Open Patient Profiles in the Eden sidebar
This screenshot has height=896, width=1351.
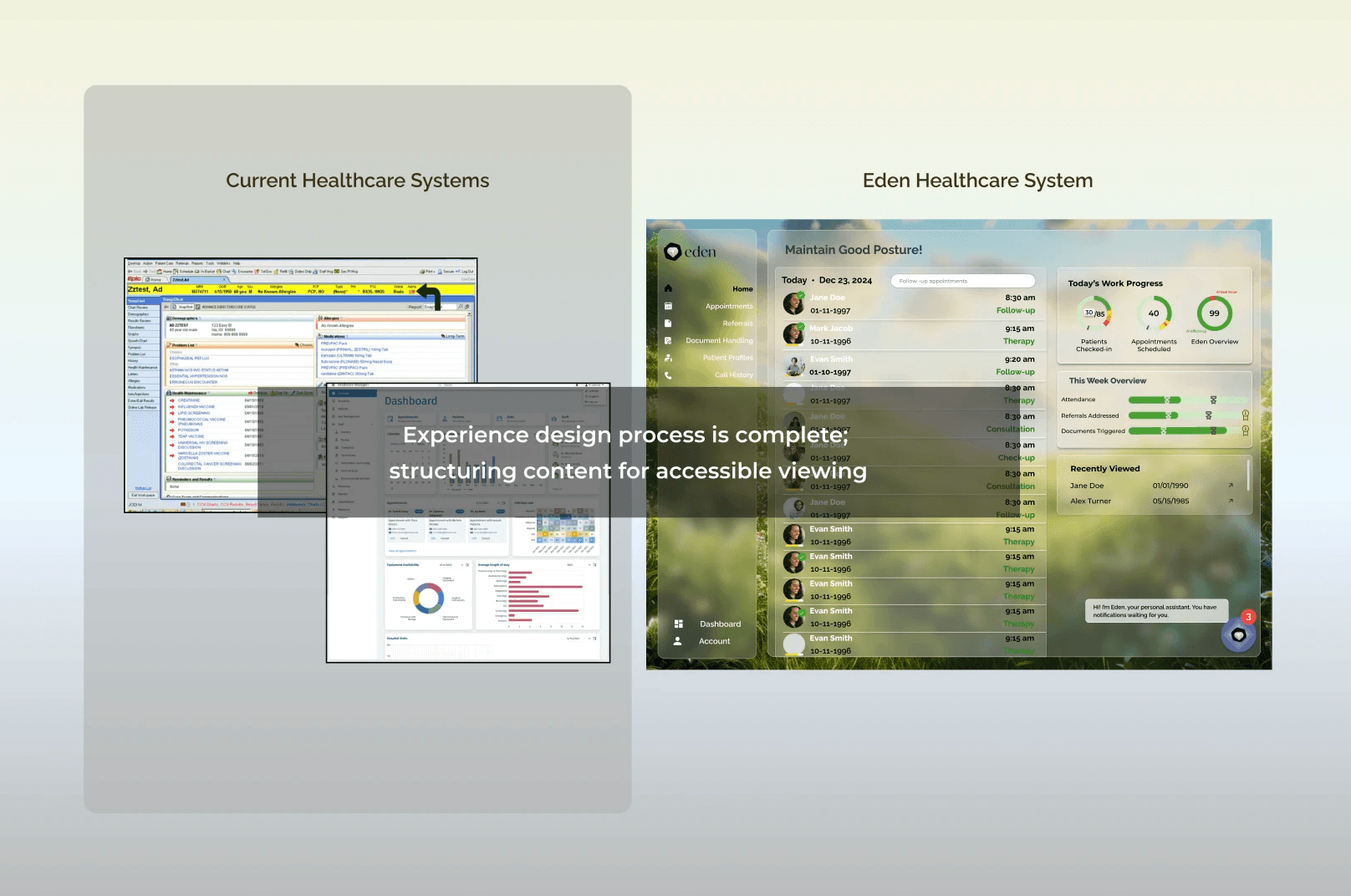[x=727, y=358]
